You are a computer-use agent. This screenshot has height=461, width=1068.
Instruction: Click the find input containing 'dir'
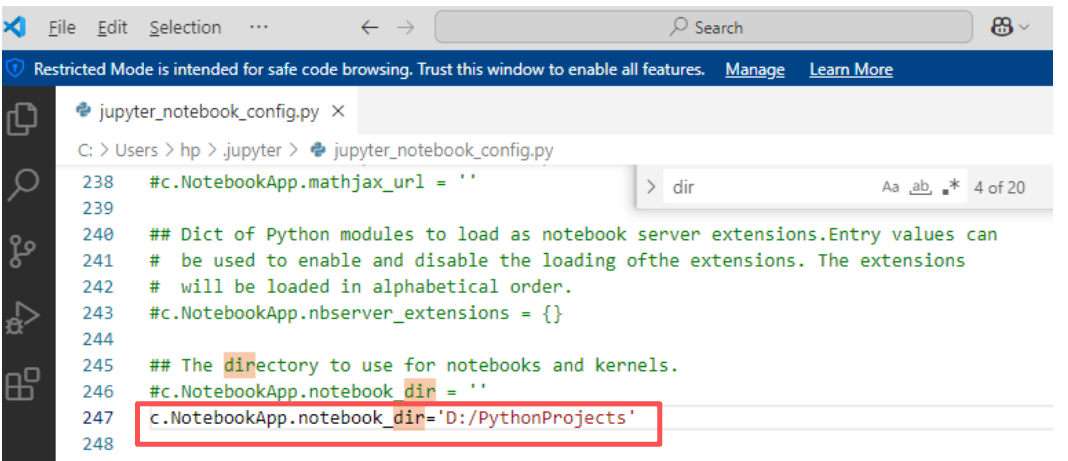pyautogui.click(x=770, y=187)
